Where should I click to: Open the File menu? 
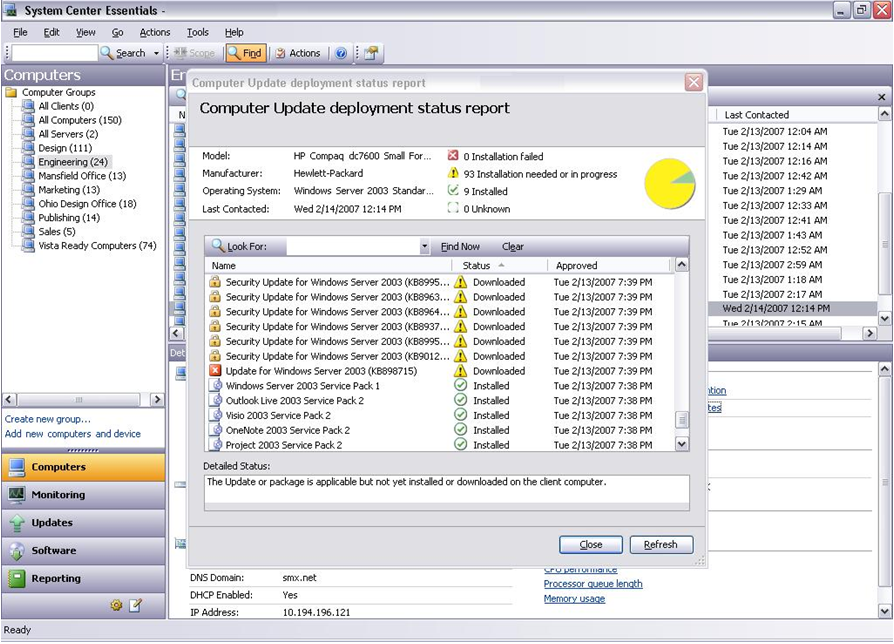tap(20, 32)
